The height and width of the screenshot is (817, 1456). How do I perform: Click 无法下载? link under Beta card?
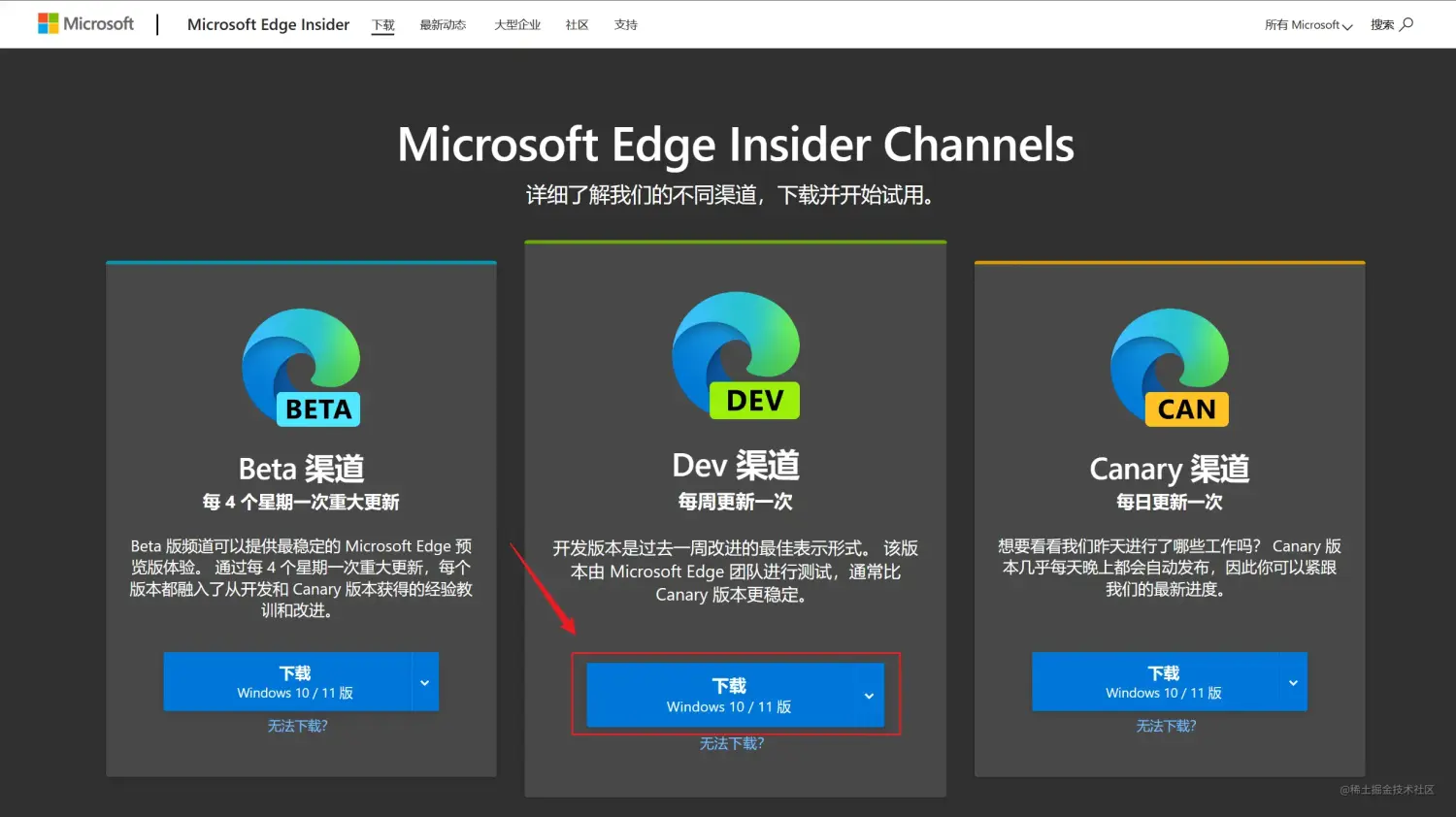[x=298, y=726]
